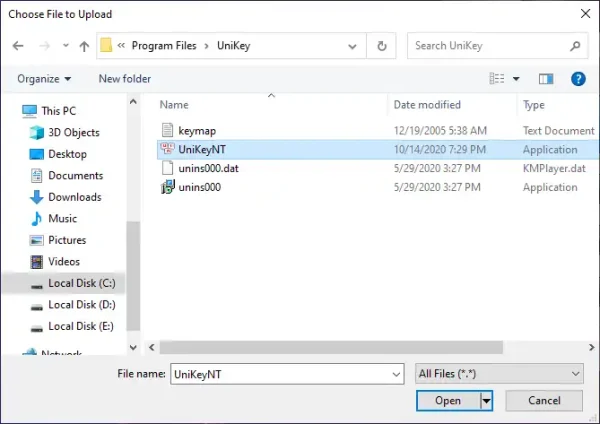Image resolution: width=600 pixels, height=424 pixels.
Task: Click the unins000.dat blank file icon
Action: (x=167, y=168)
